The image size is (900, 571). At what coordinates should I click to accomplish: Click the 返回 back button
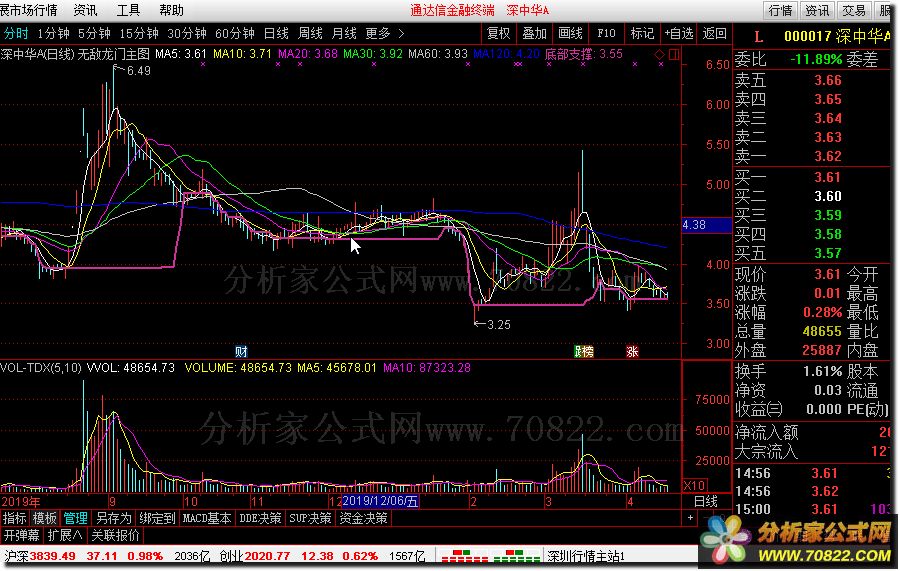(715, 34)
